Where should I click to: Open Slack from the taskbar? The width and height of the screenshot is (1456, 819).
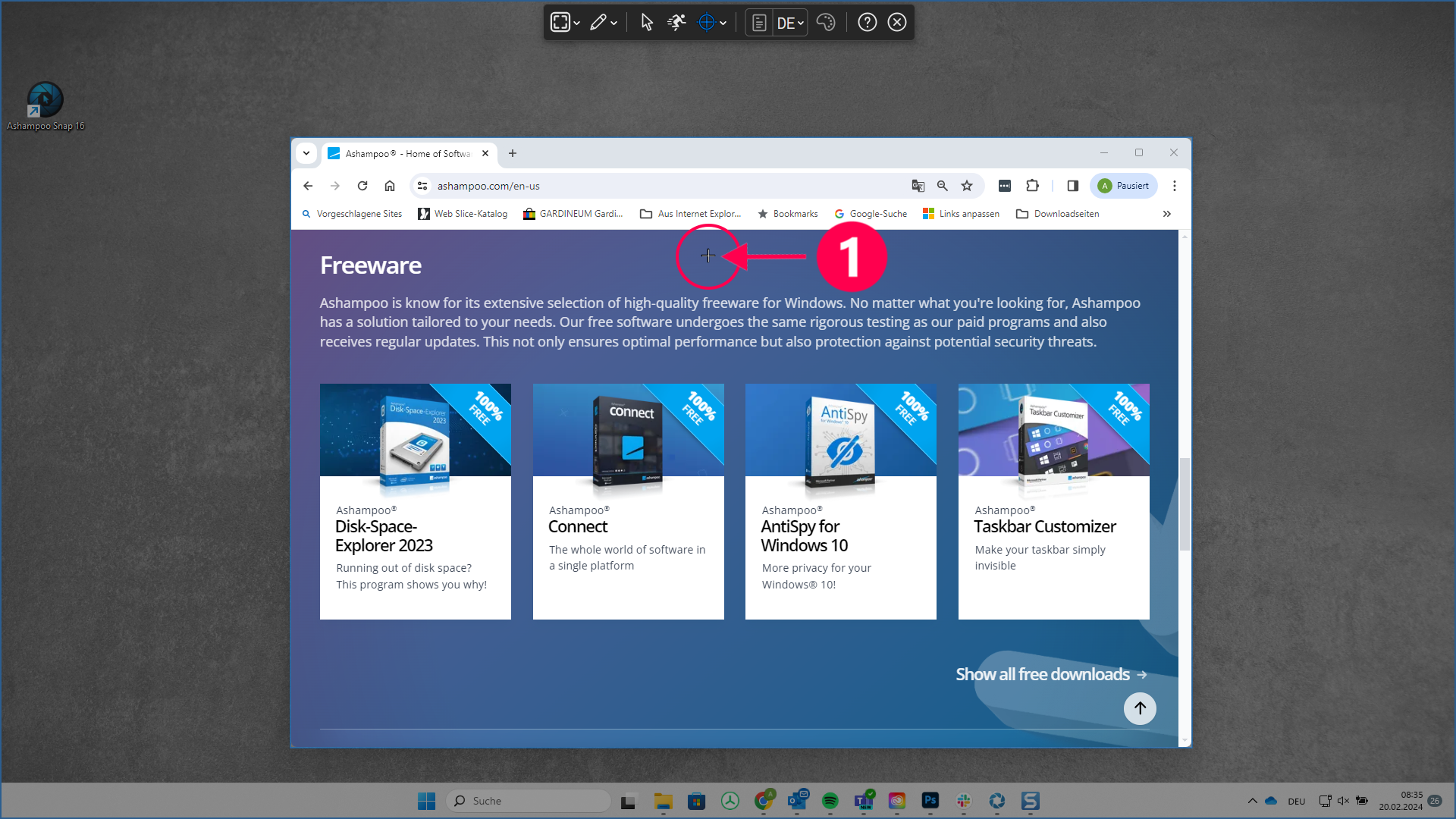[964, 801]
